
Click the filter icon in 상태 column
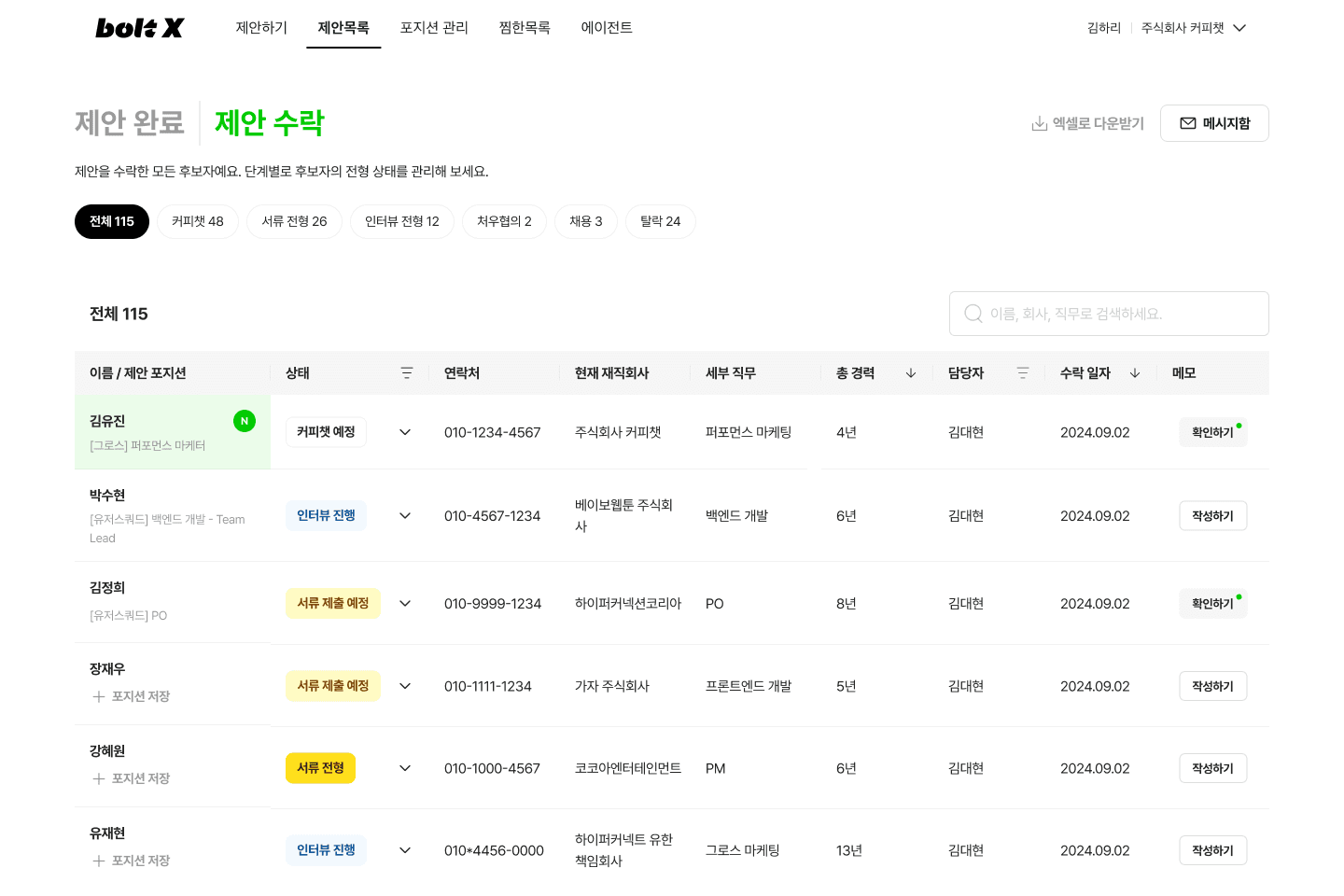pos(407,373)
